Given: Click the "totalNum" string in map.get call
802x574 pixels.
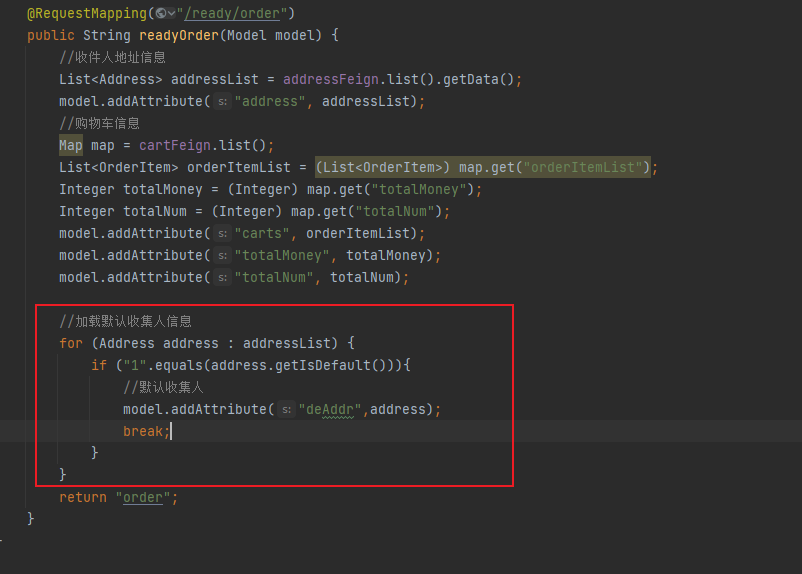Looking at the screenshot, I should pos(395,211).
